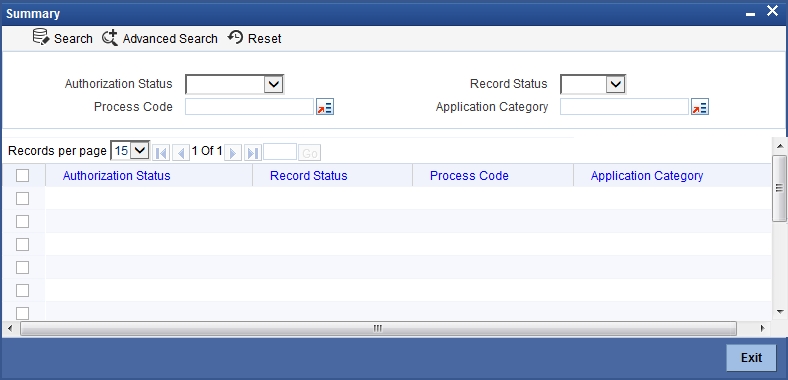The width and height of the screenshot is (788, 380).
Task: Sort by Process Code column header
Action: coord(469,175)
